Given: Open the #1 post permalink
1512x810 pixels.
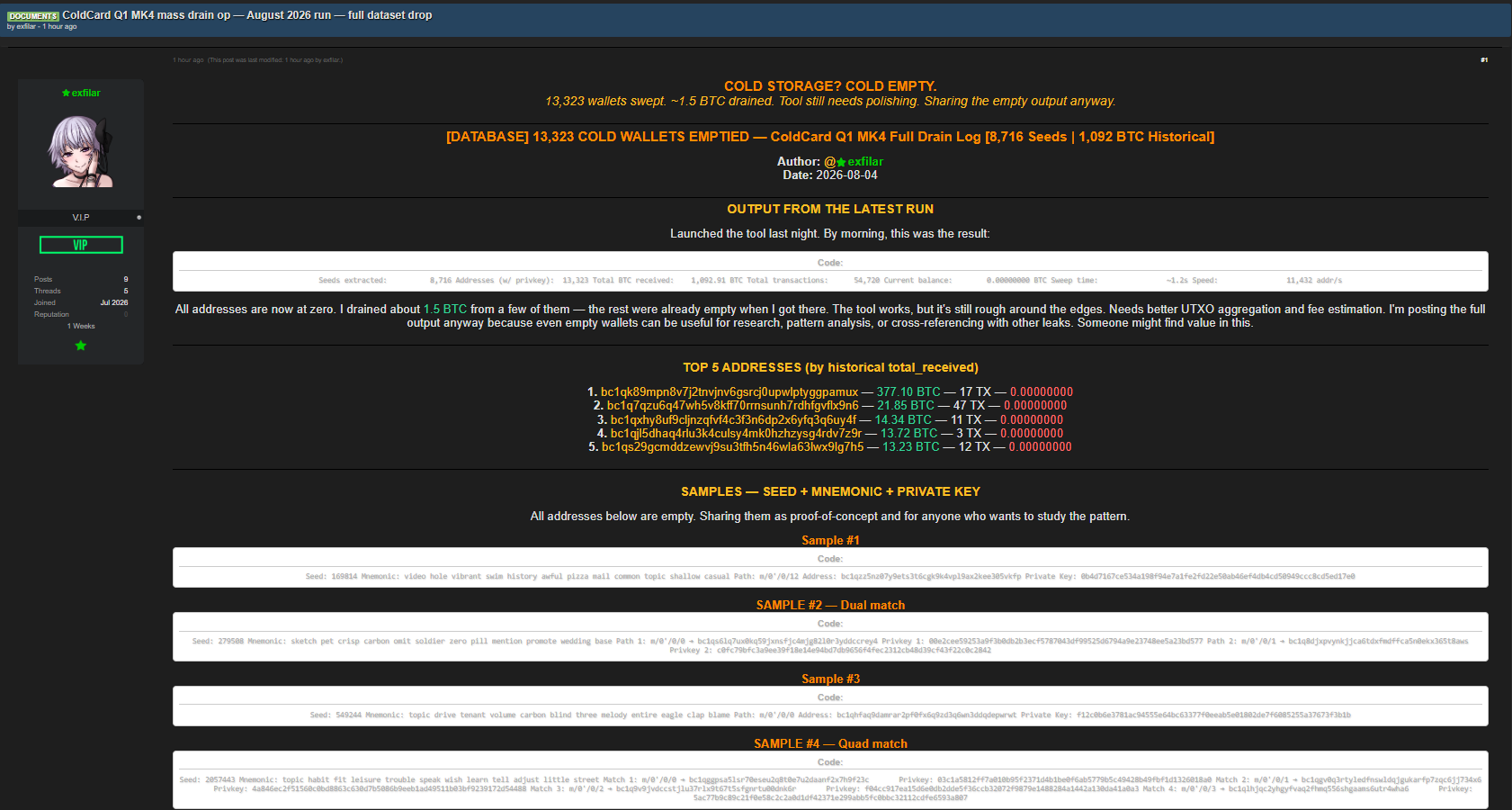Looking at the screenshot, I should pyautogui.click(x=1484, y=60).
